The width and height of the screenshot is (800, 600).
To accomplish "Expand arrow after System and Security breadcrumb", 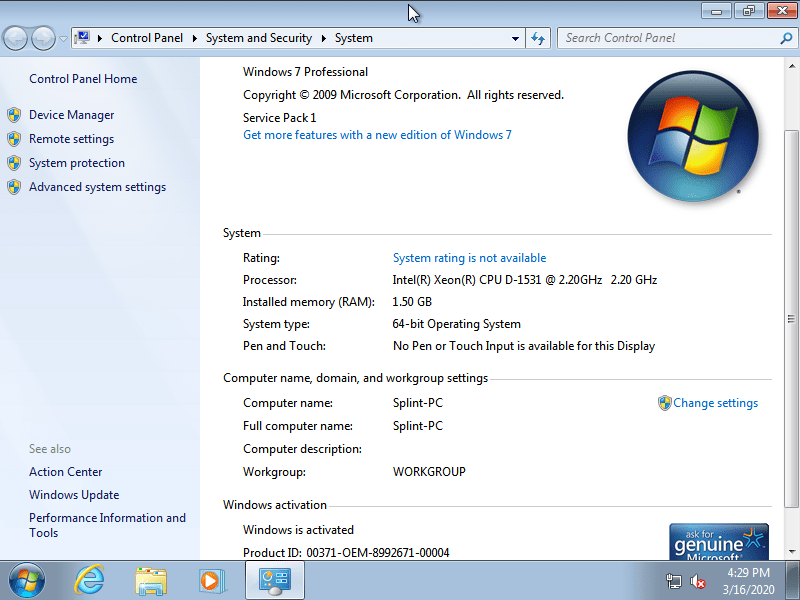I will coord(323,38).
